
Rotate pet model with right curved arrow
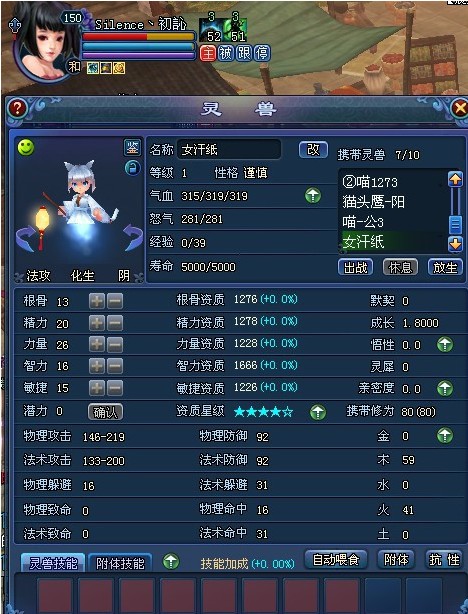pos(134,238)
